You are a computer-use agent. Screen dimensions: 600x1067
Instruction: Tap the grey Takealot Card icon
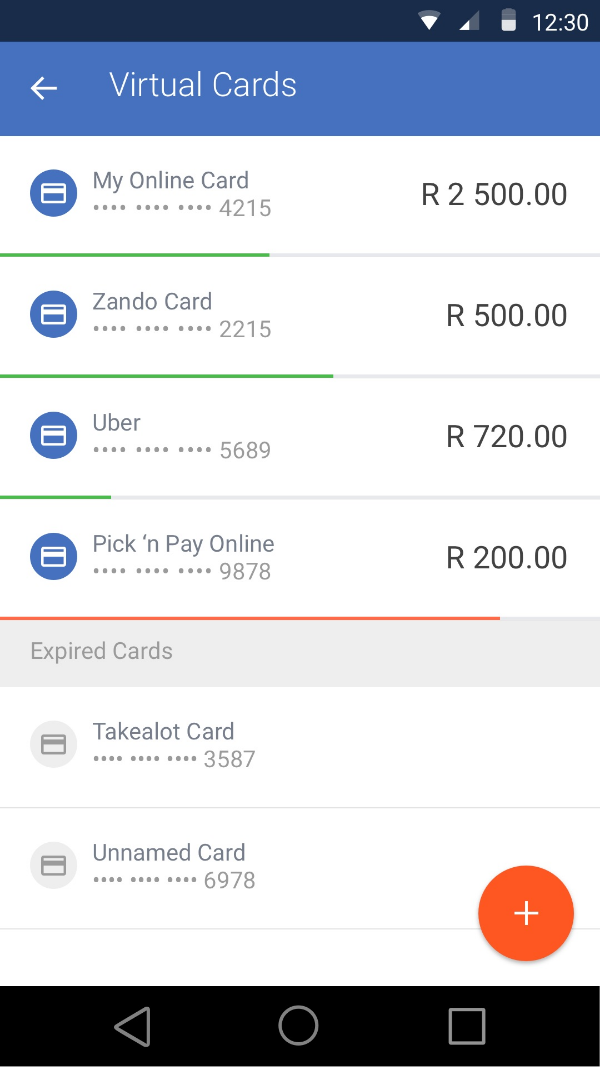[54, 744]
